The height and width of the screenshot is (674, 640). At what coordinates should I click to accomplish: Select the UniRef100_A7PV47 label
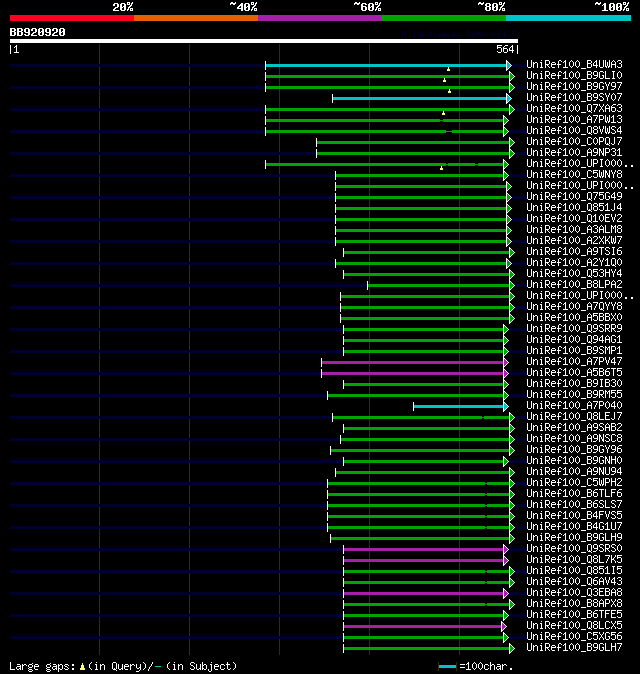coord(574,362)
